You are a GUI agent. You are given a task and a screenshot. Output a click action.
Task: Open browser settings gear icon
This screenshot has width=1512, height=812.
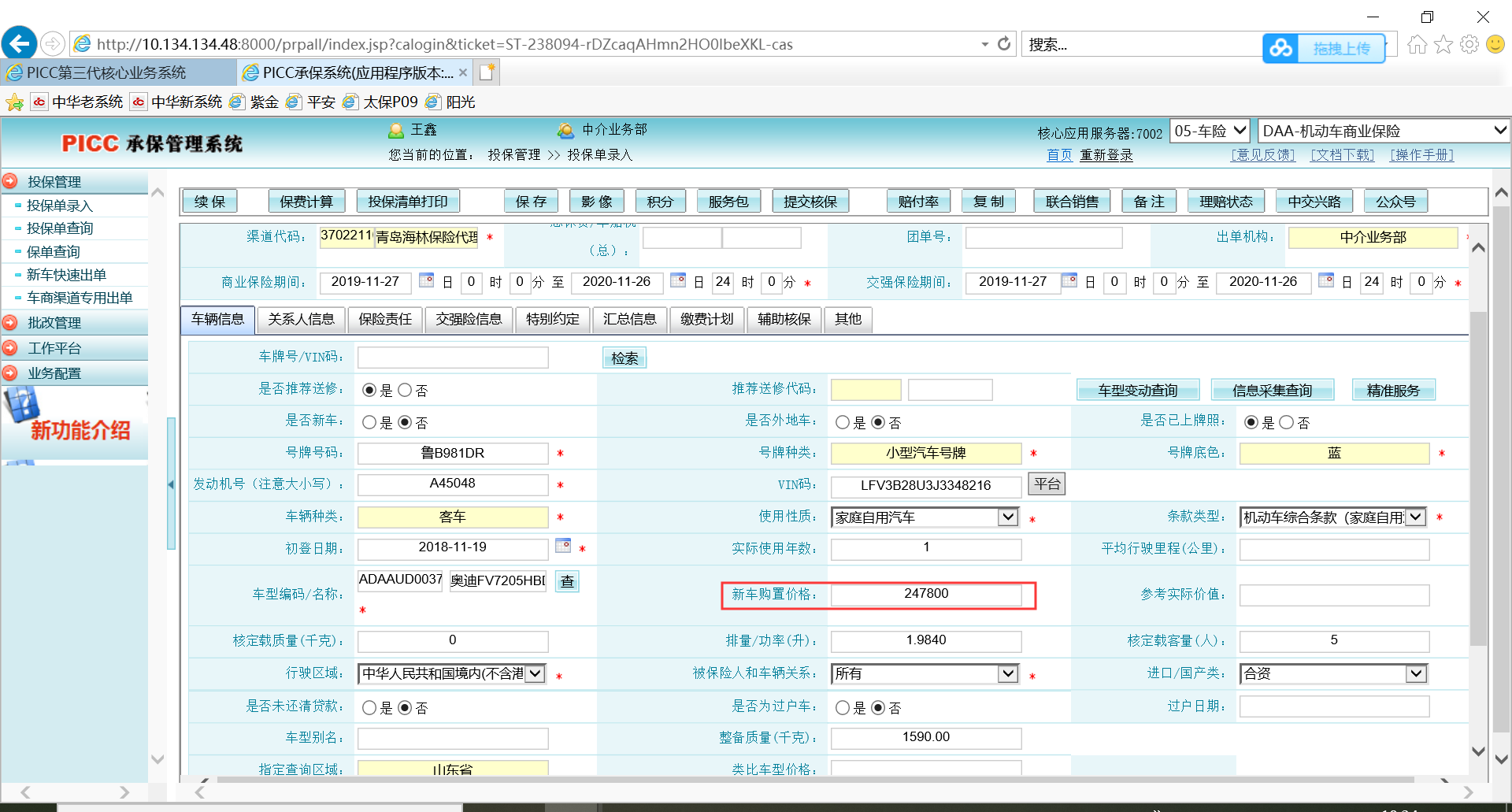pos(1469,44)
